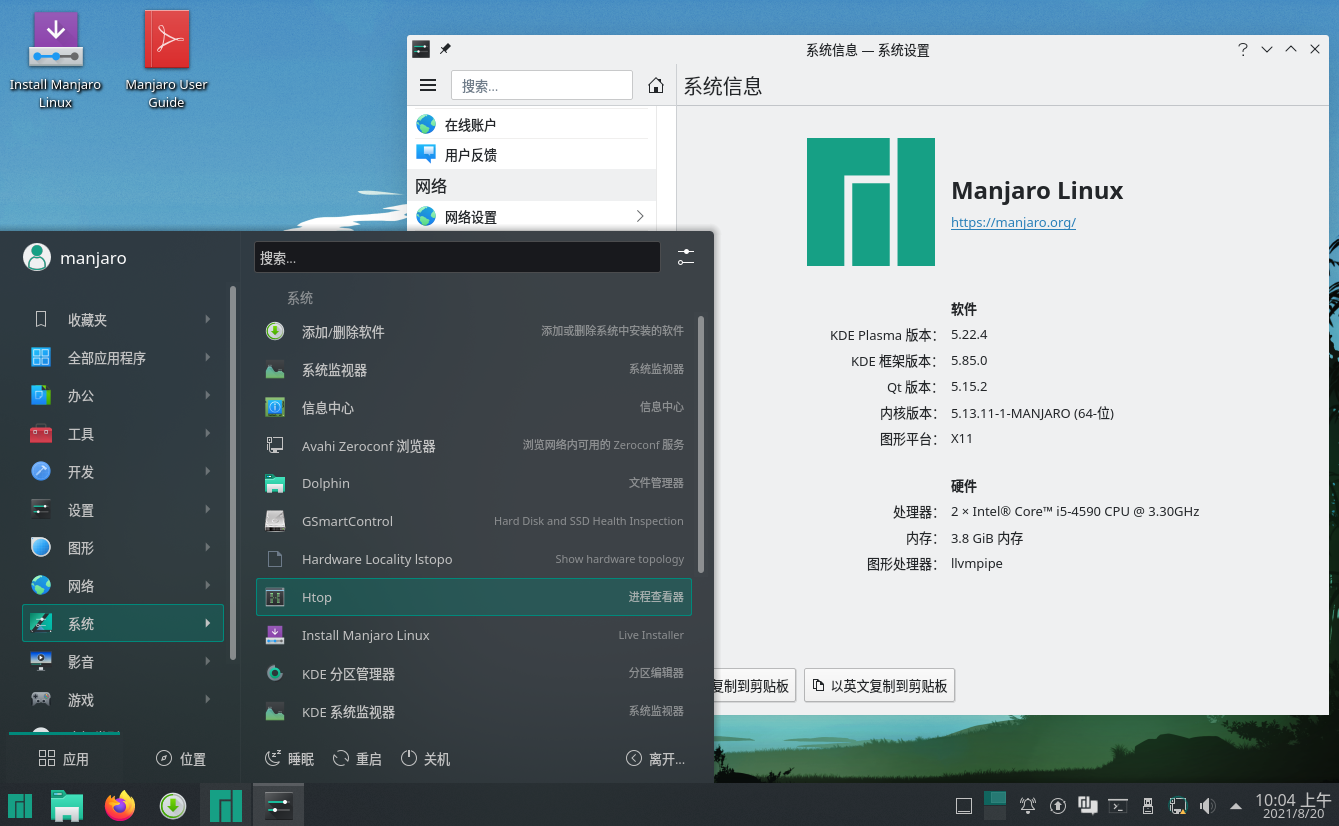1339x826 pixels.
Task: Click the help question mark in title bar
Action: pyautogui.click(x=1242, y=49)
